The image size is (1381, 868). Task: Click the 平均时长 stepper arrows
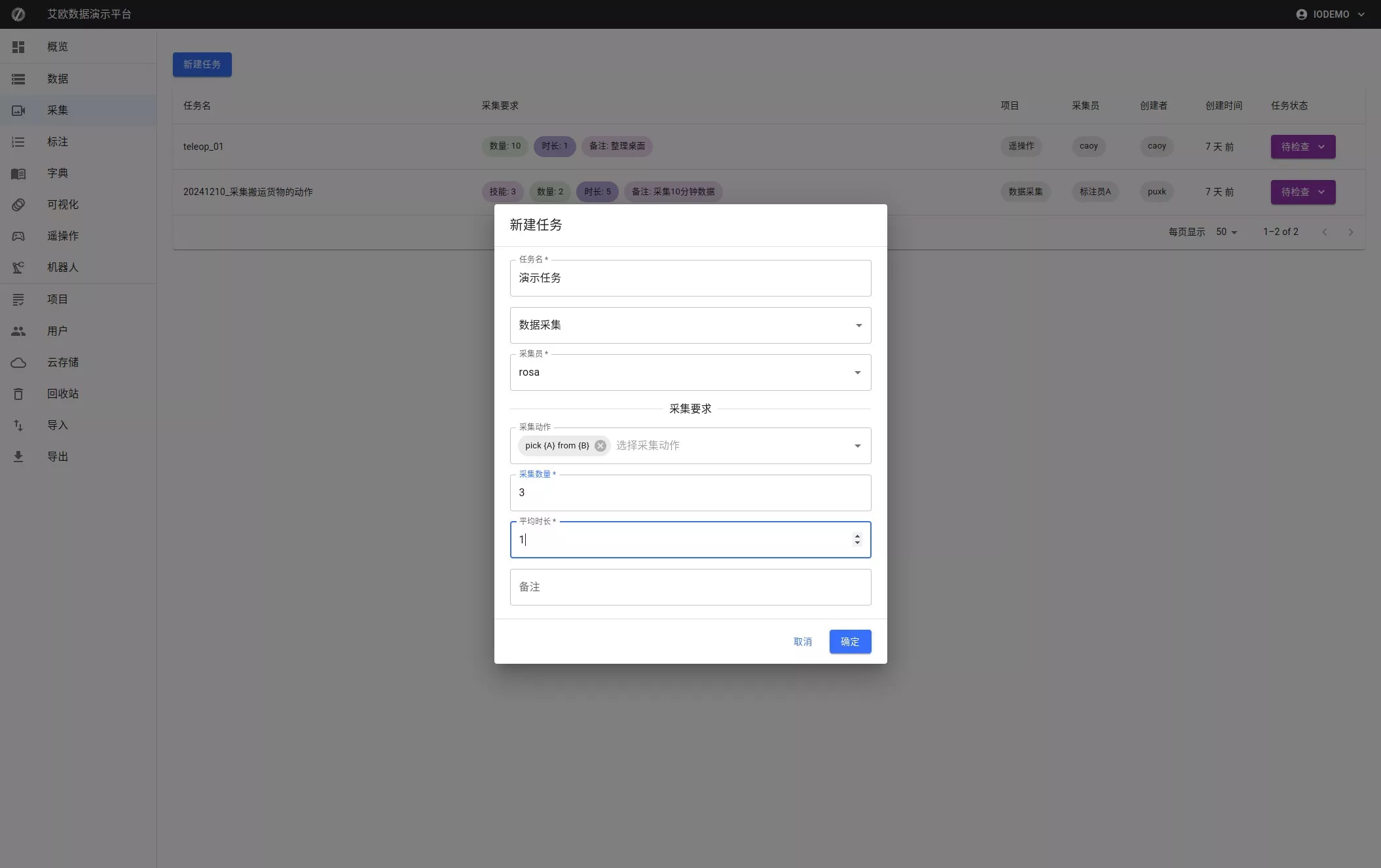(x=857, y=539)
